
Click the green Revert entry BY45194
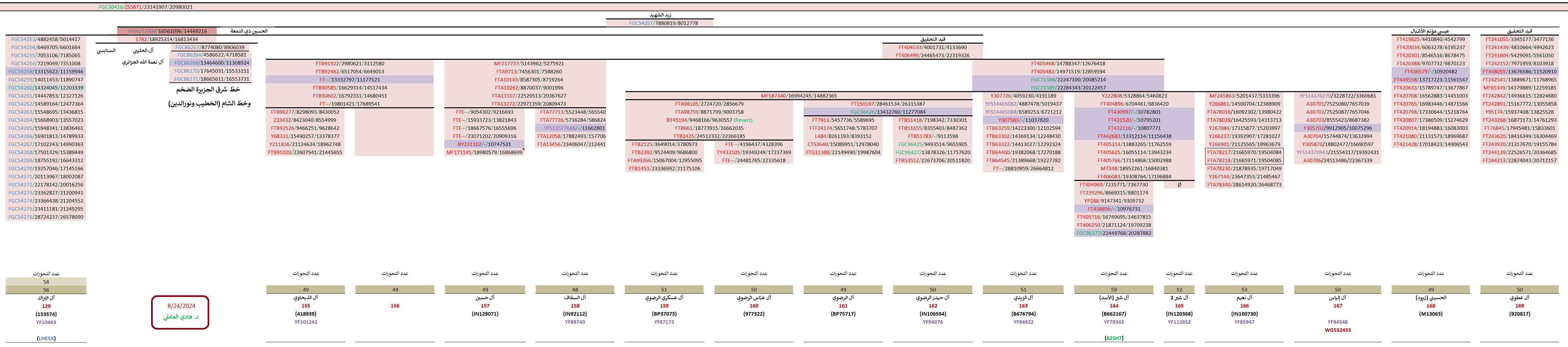(x=709, y=120)
